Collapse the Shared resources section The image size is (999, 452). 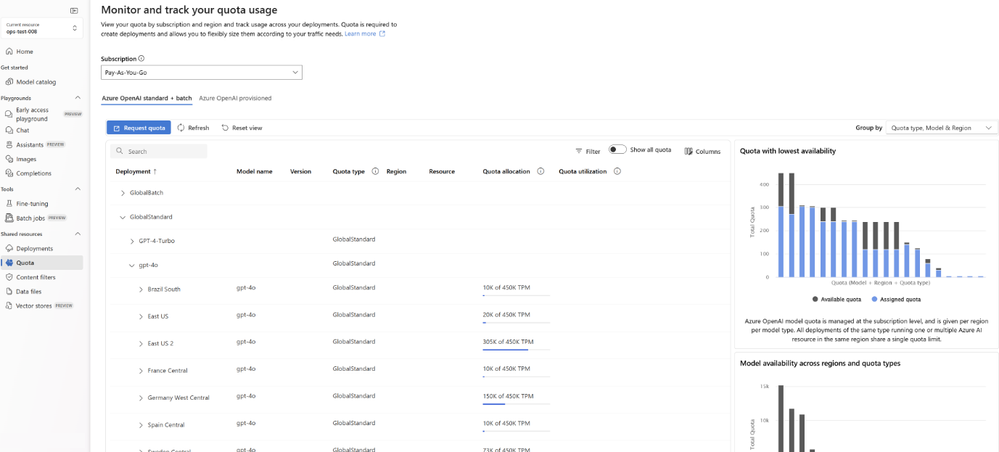pos(78,234)
